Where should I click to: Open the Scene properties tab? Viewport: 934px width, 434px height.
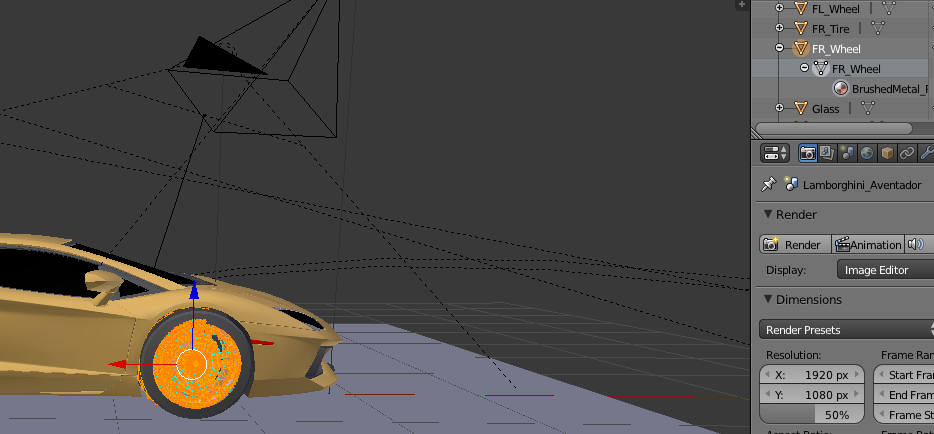click(846, 153)
